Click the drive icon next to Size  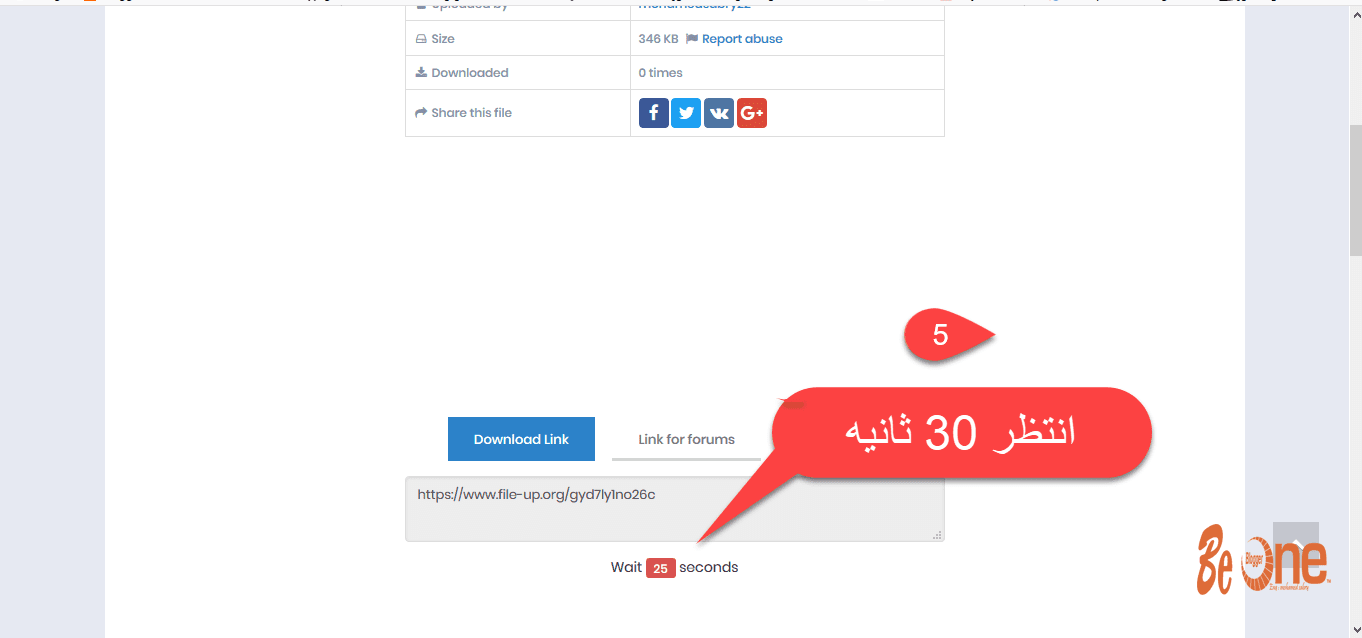coord(421,39)
